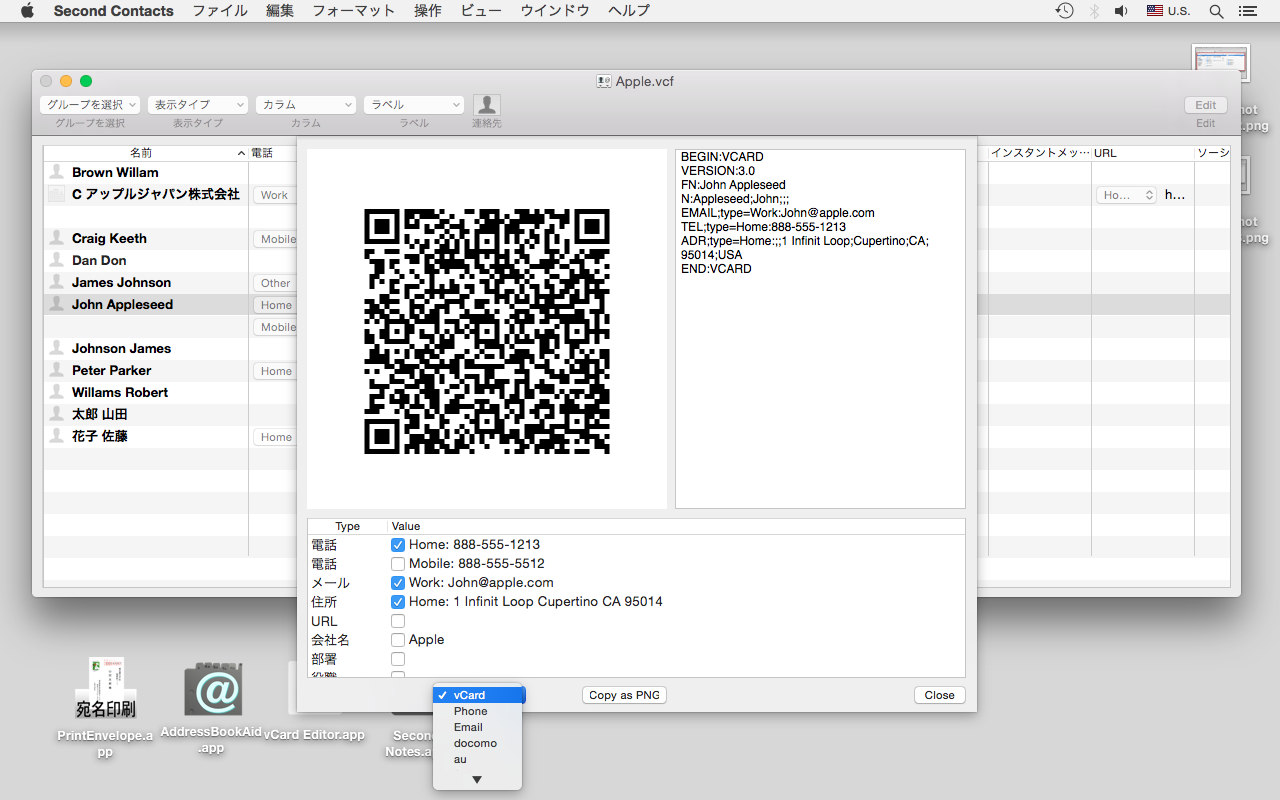Uncheck Home: 888-555-1213 phone checkbox
Viewport: 1280px width, 800px height.
(x=398, y=545)
